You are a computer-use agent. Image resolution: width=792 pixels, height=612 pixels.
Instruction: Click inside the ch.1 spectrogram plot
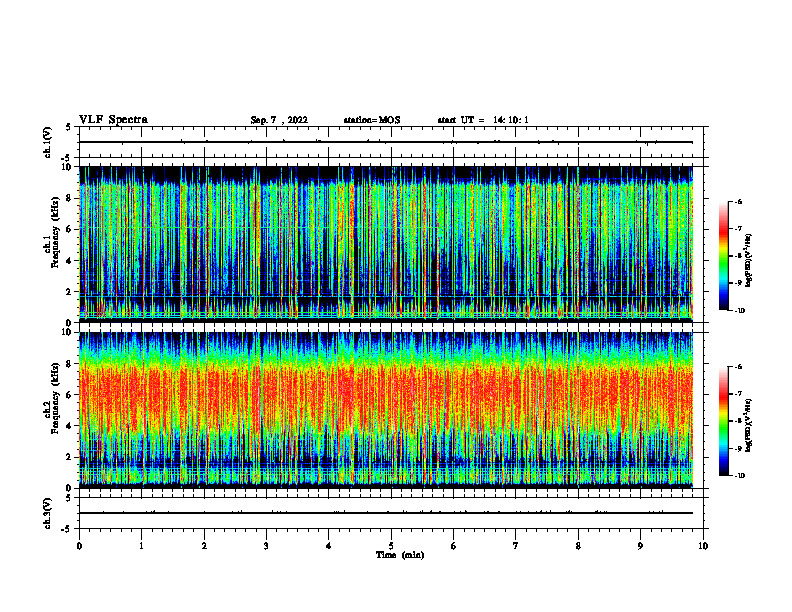386,244
